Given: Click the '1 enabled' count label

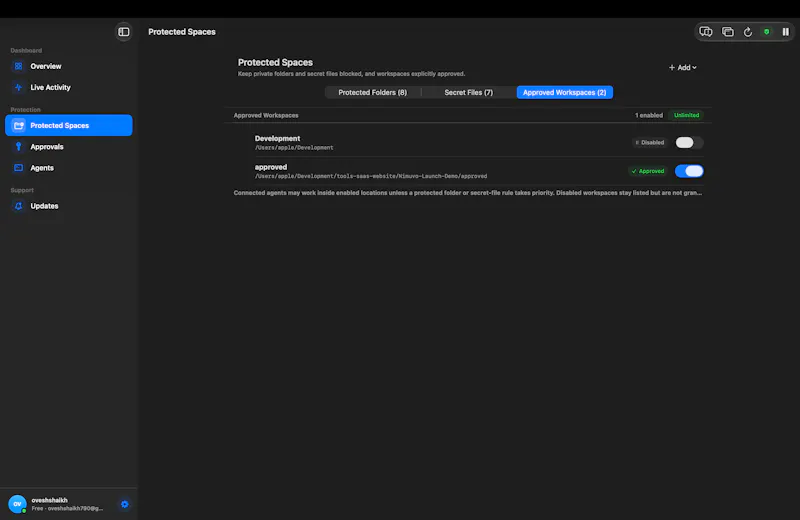Looking at the screenshot, I should (x=648, y=115).
